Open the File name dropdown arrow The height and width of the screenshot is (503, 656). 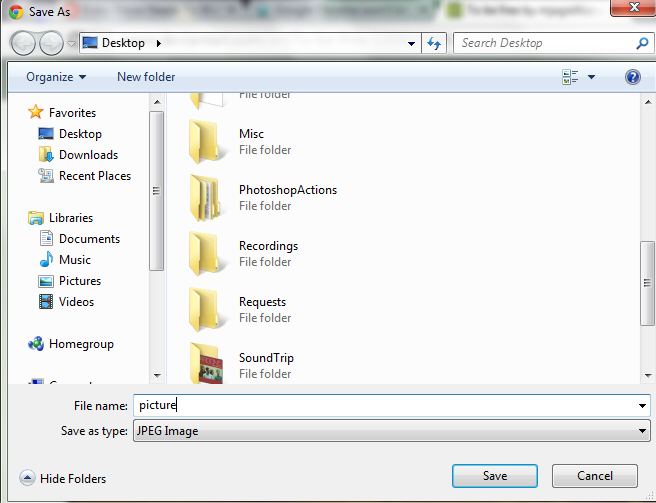point(642,405)
